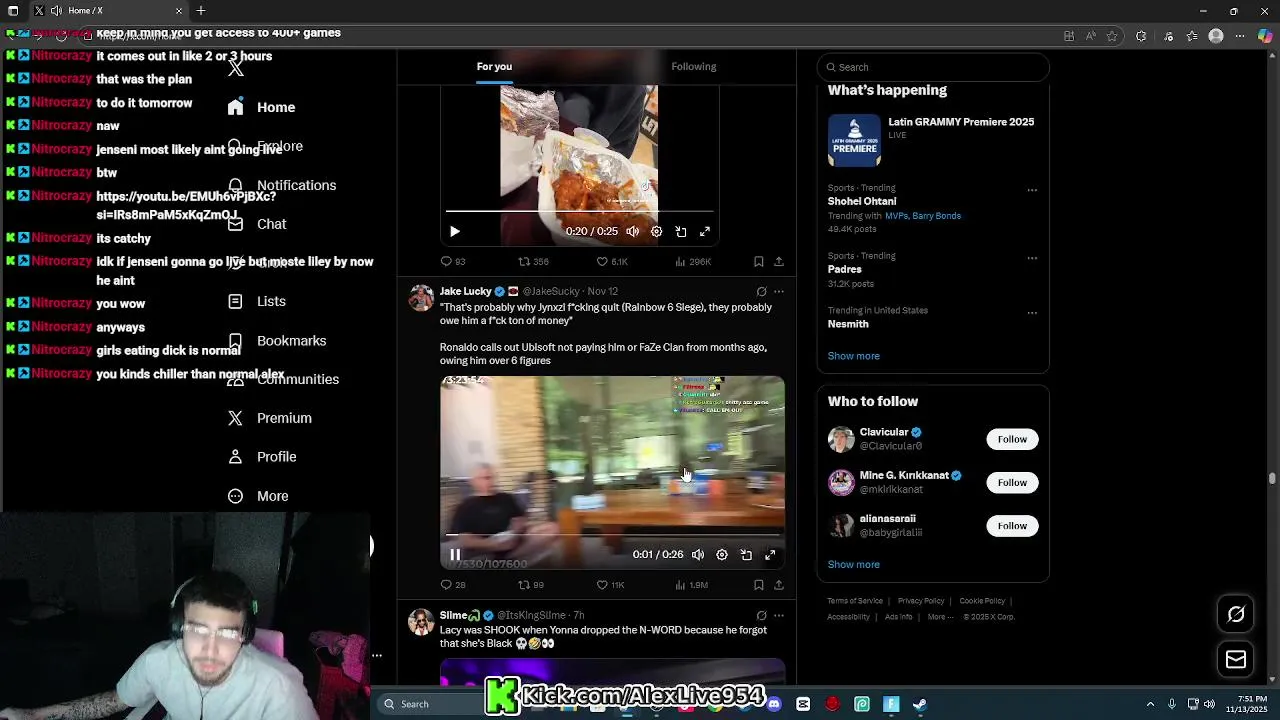Pop out the Jake Lucky video
Screen dimensions: 1280x720
746,554
